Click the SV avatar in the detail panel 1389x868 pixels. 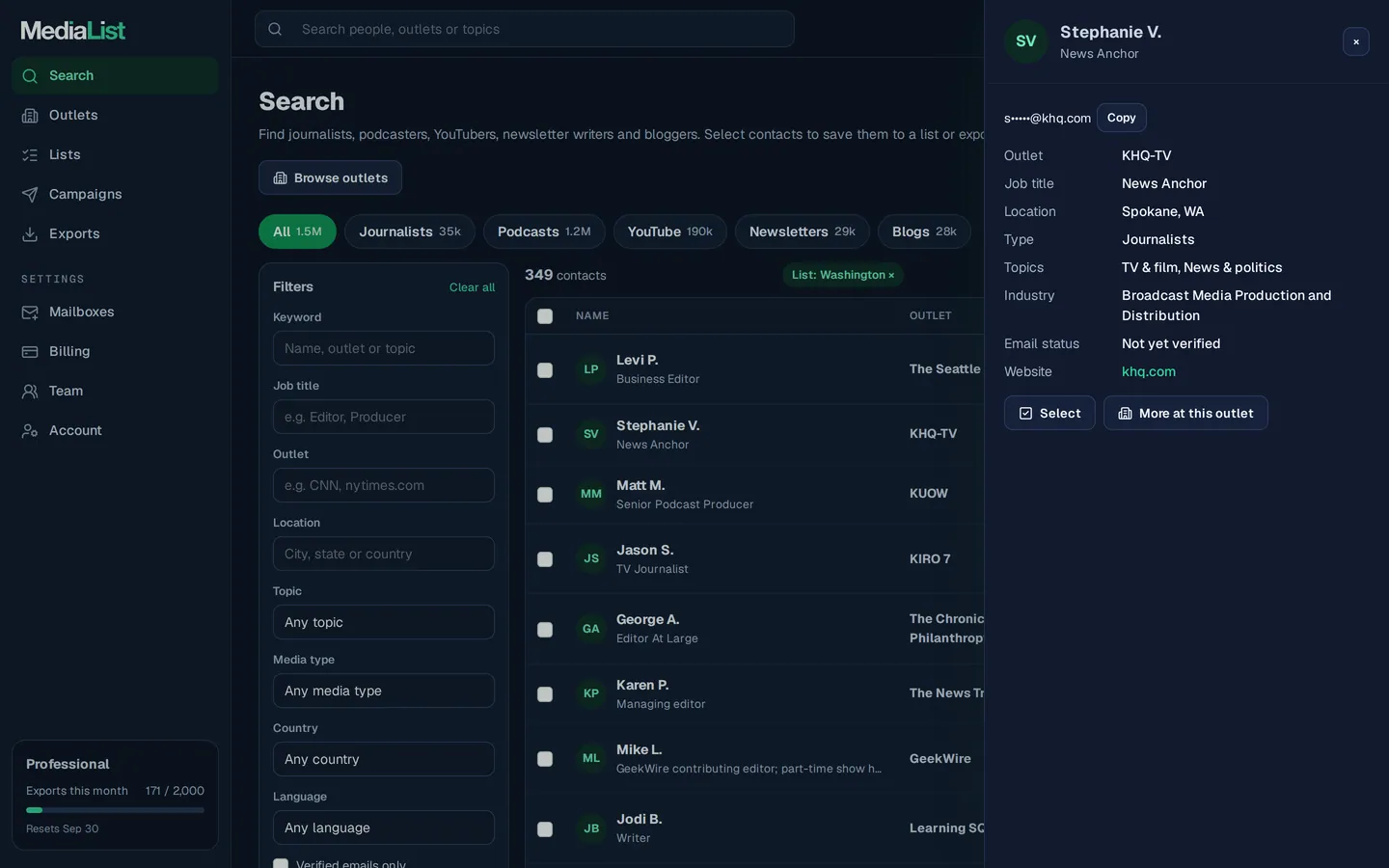coord(1026,41)
